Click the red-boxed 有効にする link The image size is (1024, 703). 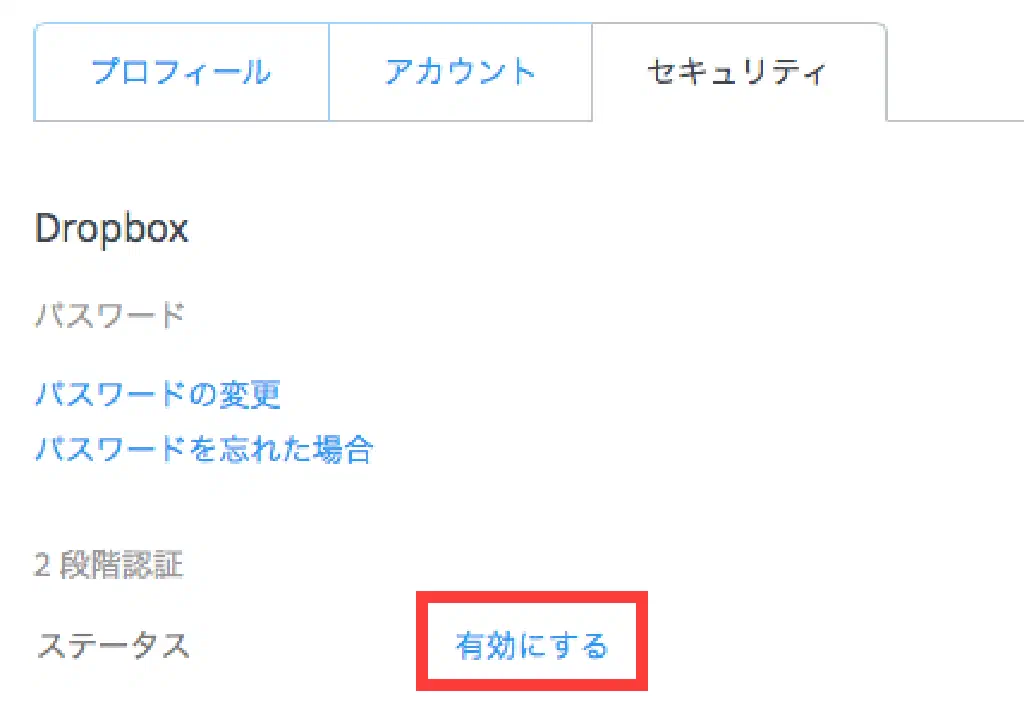(531, 645)
